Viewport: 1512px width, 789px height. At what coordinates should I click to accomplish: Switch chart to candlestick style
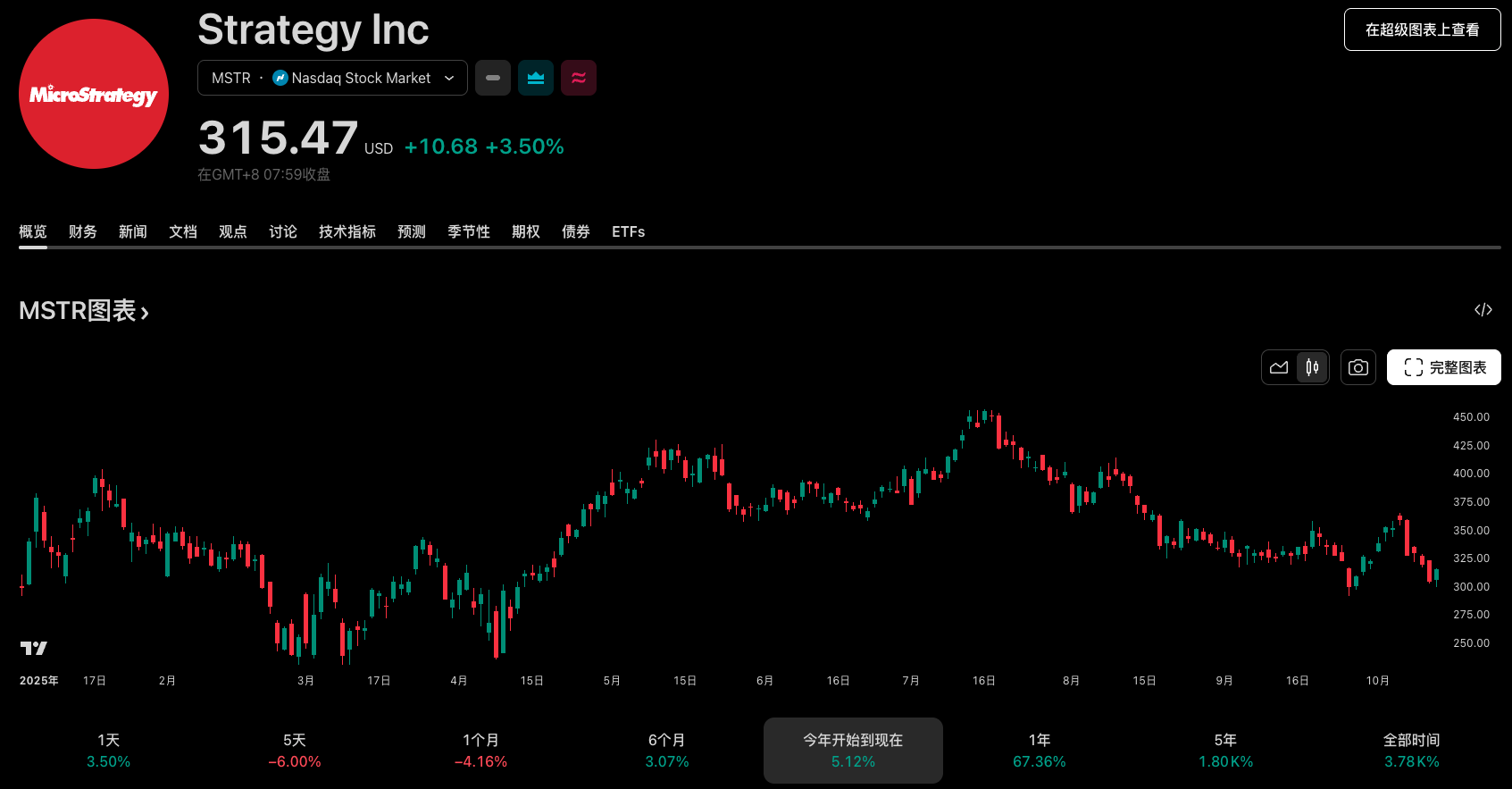[1312, 367]
